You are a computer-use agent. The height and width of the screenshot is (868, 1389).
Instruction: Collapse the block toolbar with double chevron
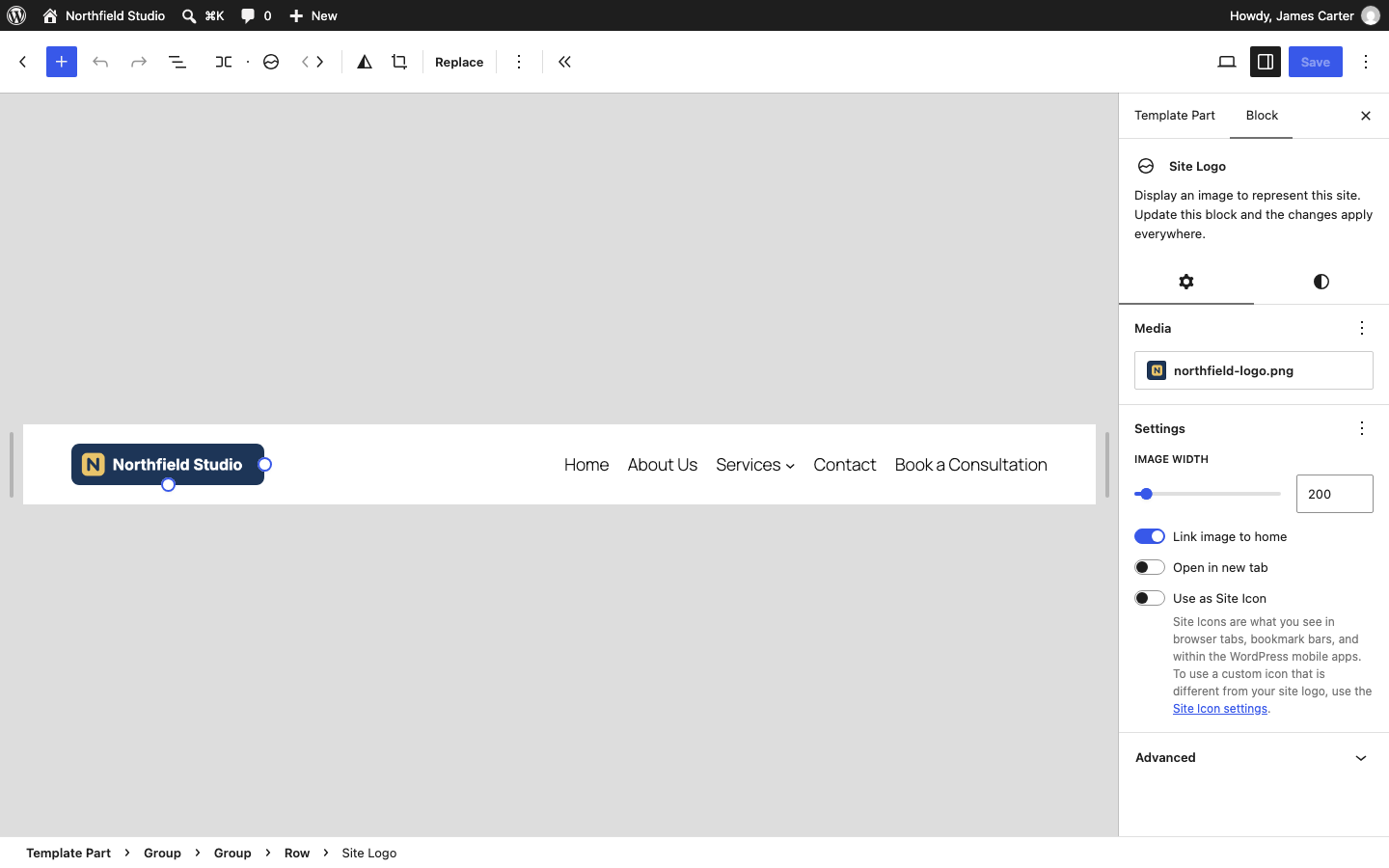click(565, 62)
